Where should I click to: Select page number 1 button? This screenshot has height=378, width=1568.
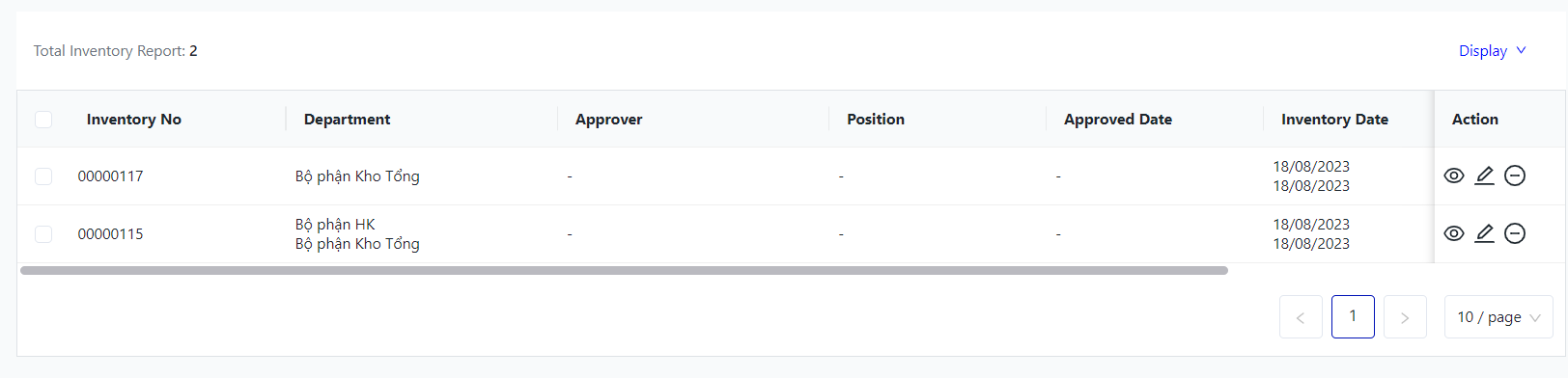coord(1353,316)
